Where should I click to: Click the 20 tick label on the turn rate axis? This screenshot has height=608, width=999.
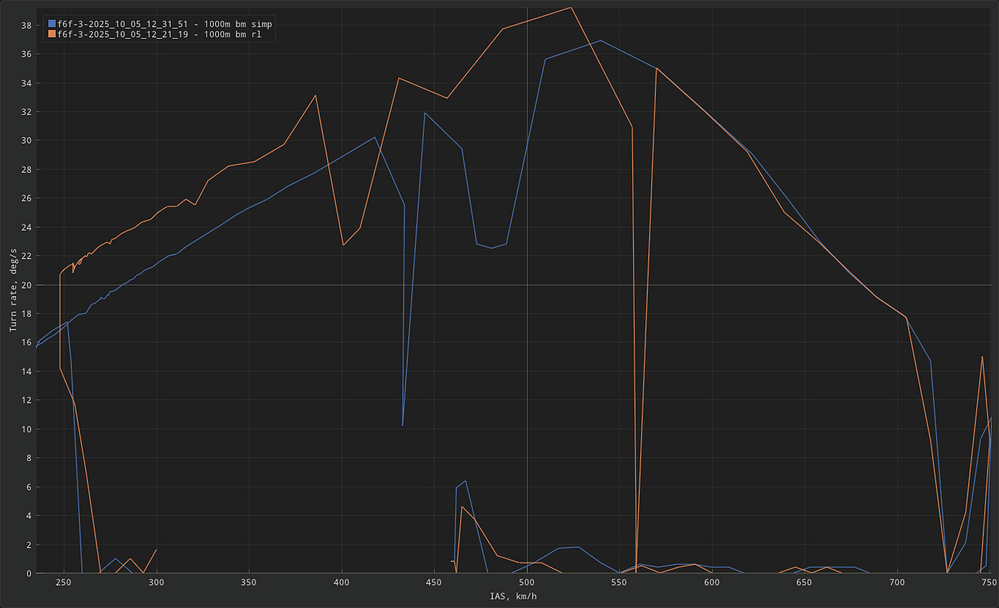click(x=27, y=285)
